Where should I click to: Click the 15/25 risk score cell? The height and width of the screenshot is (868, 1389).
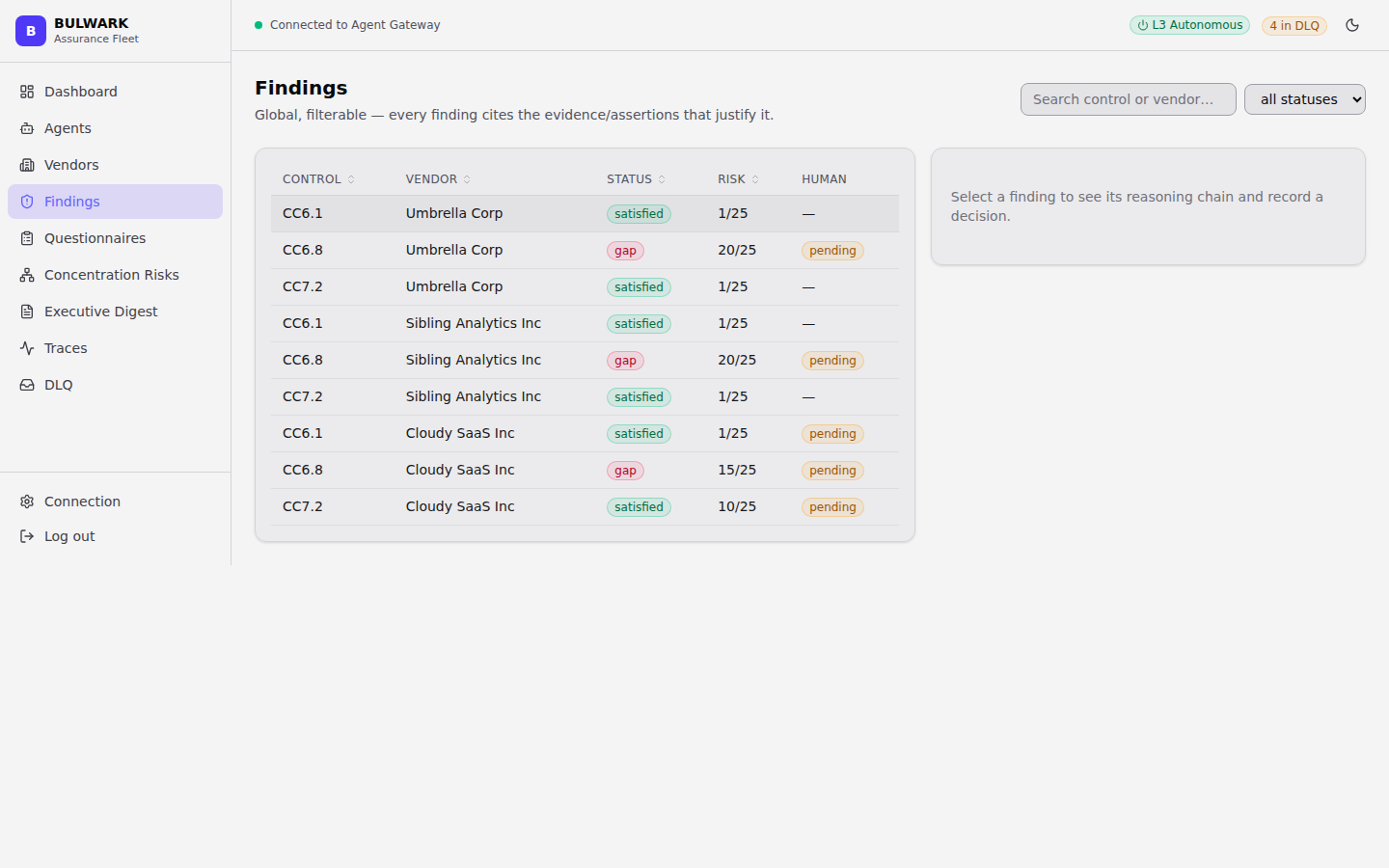pyautogui.click(x=737, y=470)
